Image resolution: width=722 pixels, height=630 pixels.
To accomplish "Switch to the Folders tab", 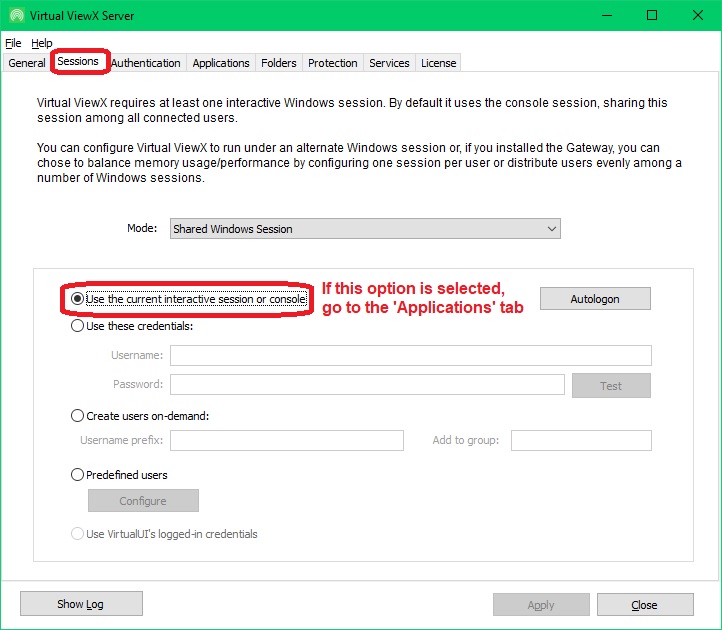I will tap(279, 63).
